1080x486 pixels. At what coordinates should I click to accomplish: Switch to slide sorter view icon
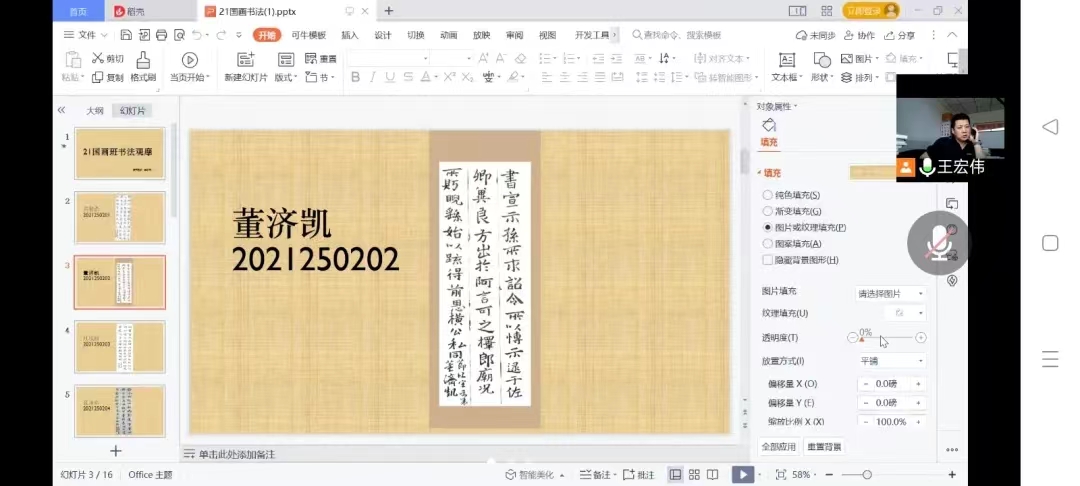pos(694,474)
